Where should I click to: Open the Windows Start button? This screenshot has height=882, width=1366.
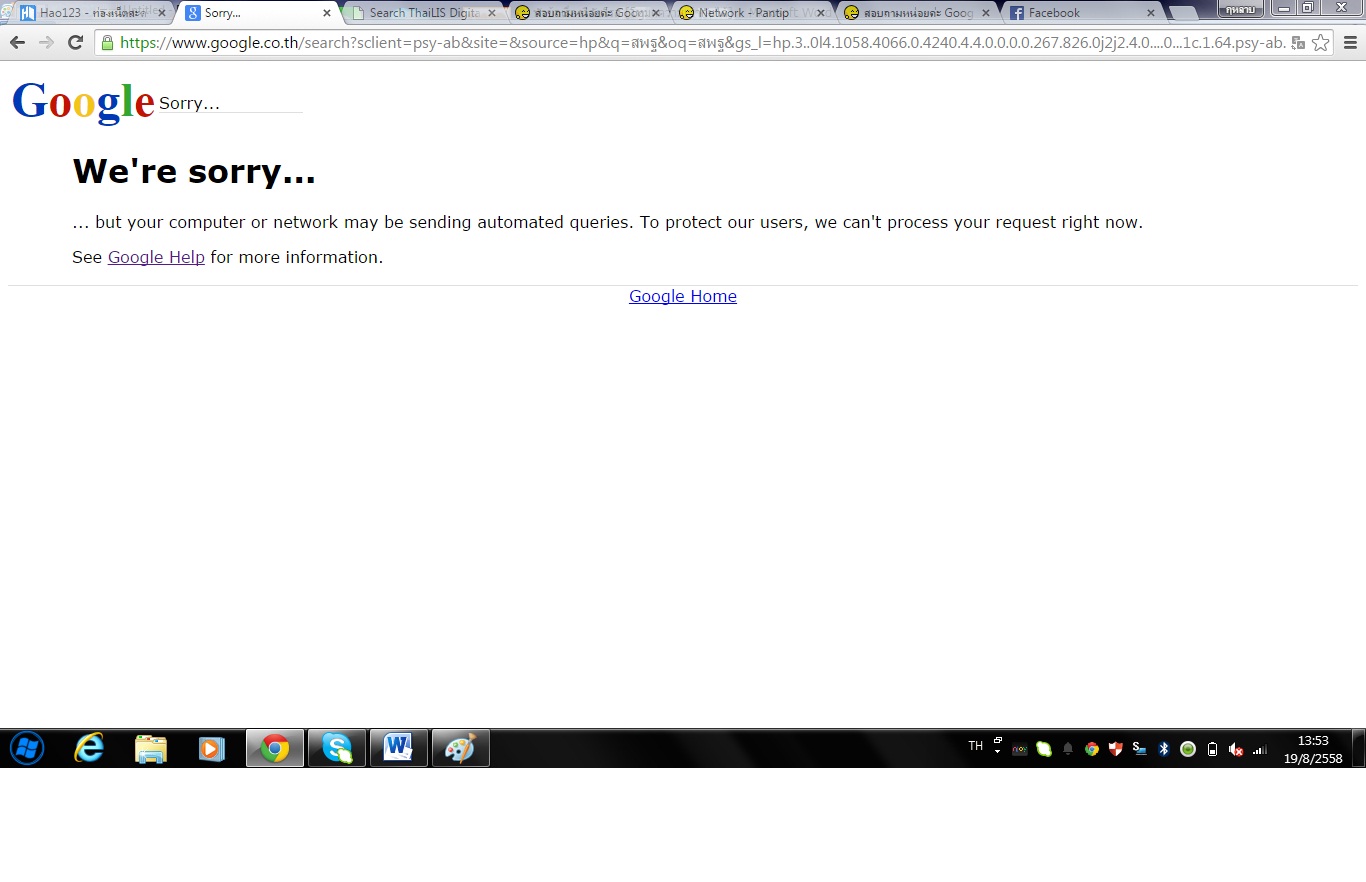tap(27, 748)
